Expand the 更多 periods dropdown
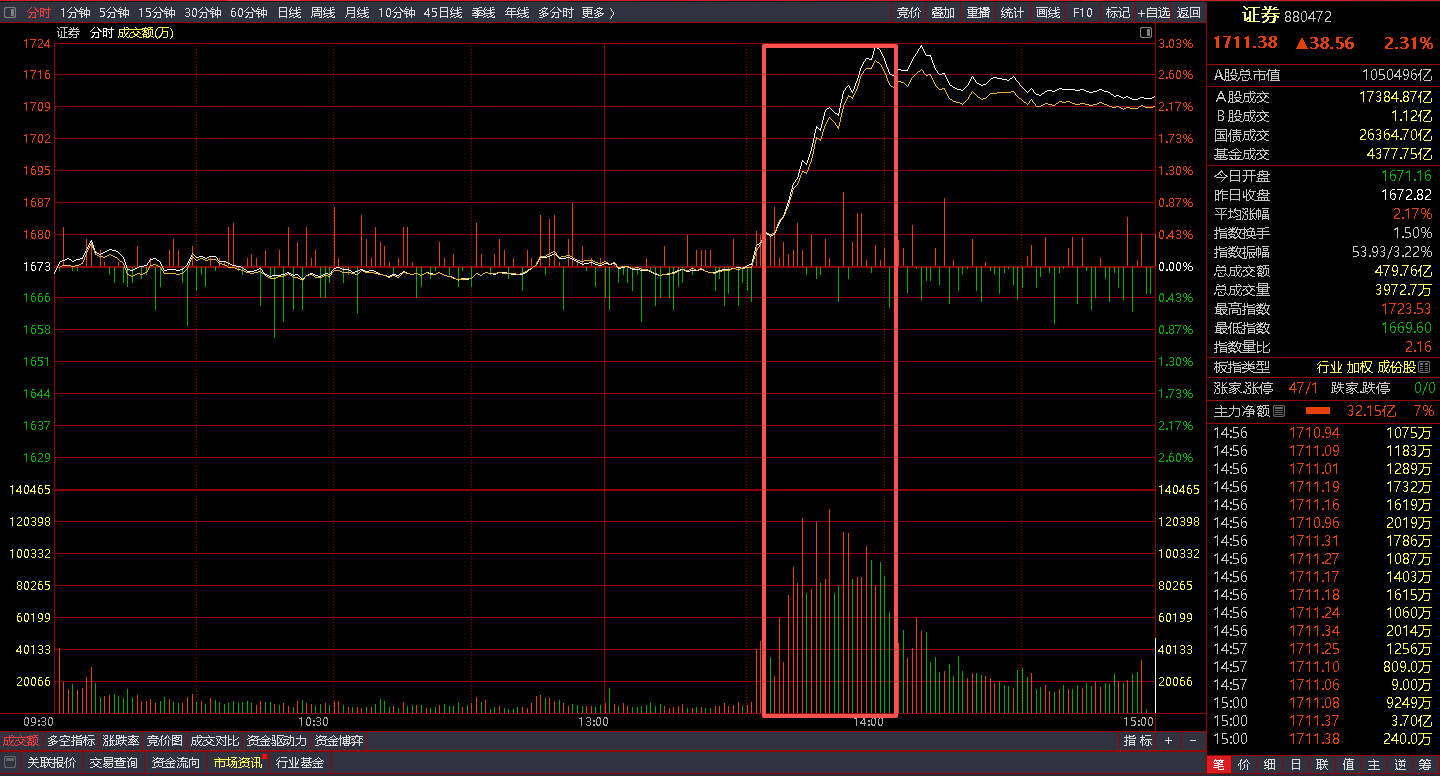 pos(597,13)
